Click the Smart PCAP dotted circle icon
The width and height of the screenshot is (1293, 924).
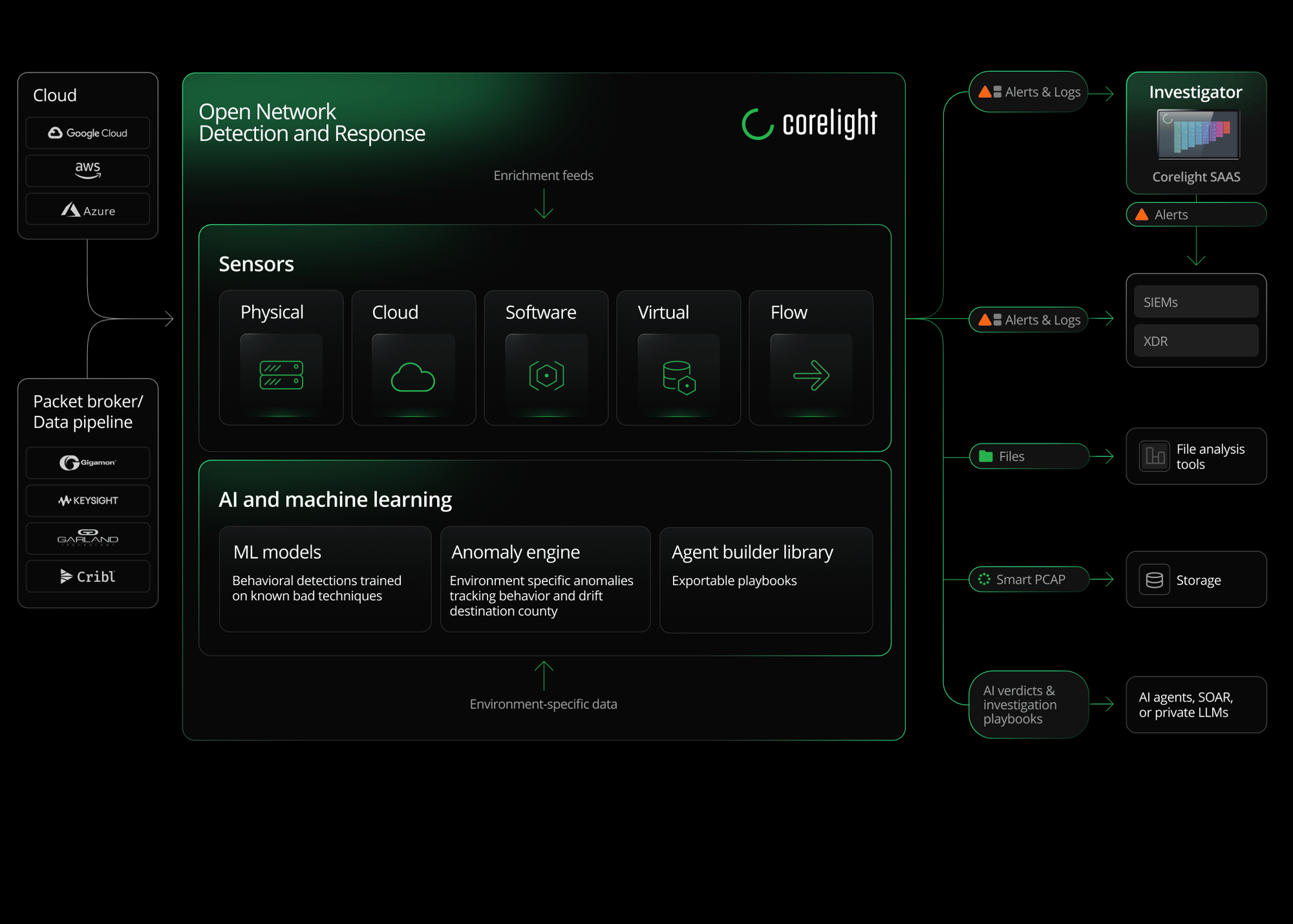984,579
